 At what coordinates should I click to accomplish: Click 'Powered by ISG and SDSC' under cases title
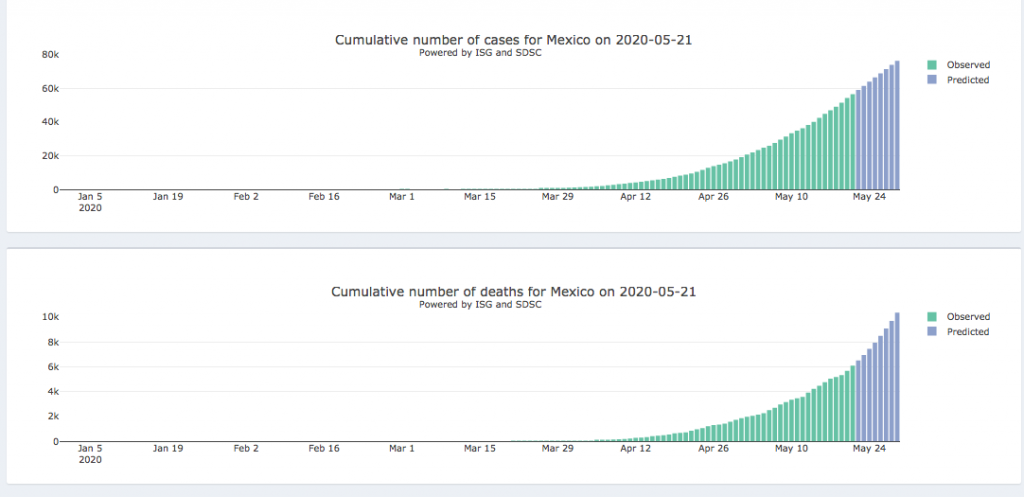[x=480, y=53]
